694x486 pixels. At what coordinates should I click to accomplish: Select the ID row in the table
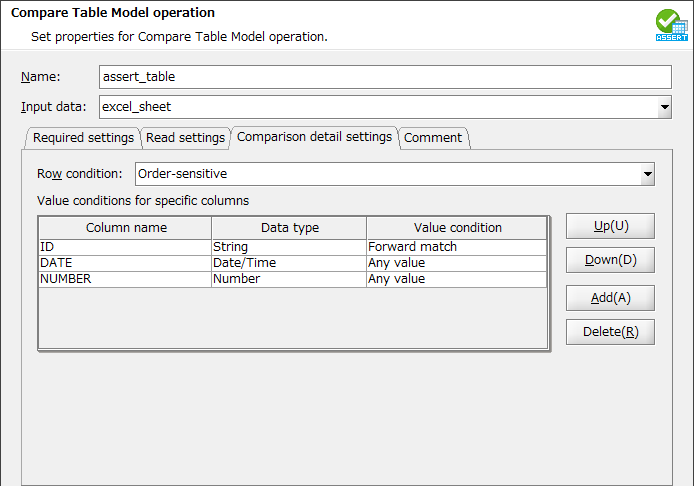(x=124, y=247)
